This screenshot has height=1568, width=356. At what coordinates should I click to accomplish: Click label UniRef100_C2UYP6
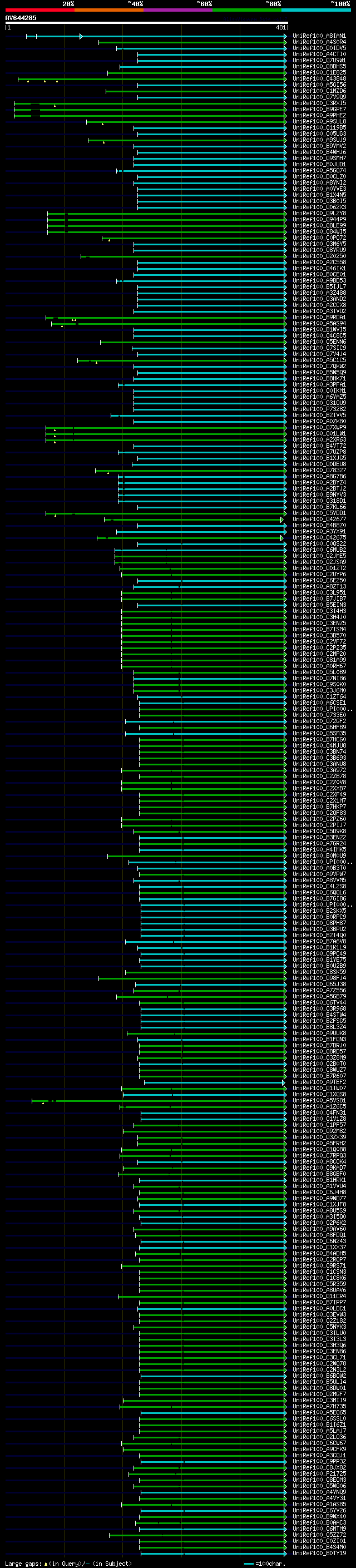coord(319,575)
